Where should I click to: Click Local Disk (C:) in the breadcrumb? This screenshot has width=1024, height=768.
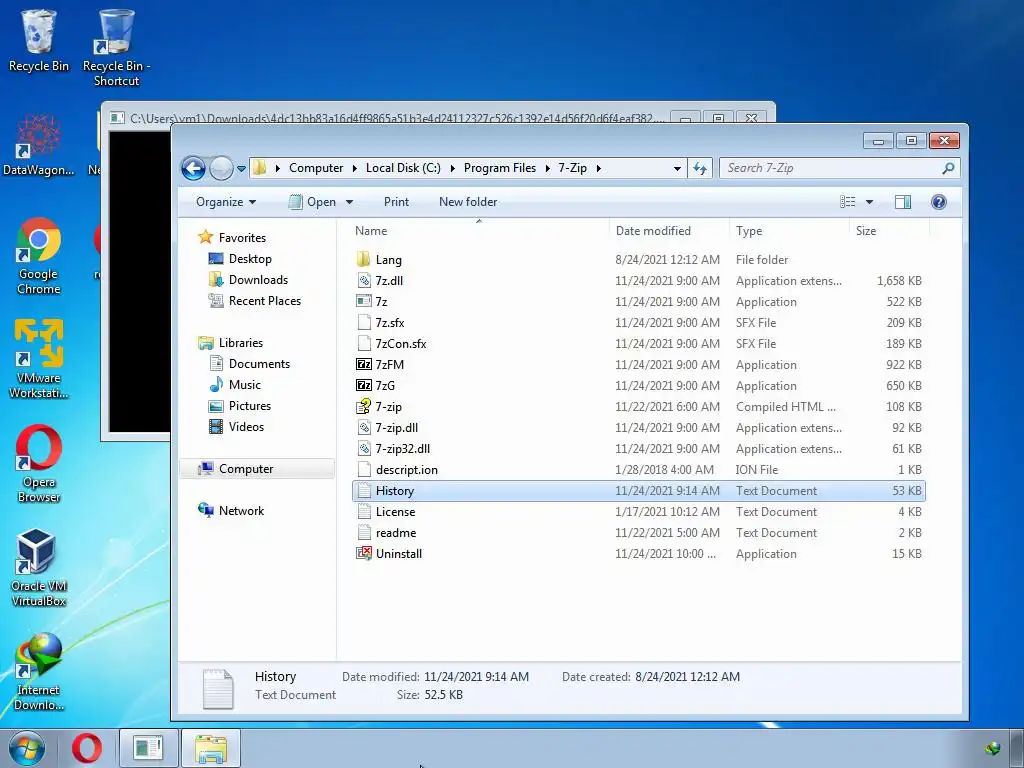pyautogui.click(x=403, y=168)
